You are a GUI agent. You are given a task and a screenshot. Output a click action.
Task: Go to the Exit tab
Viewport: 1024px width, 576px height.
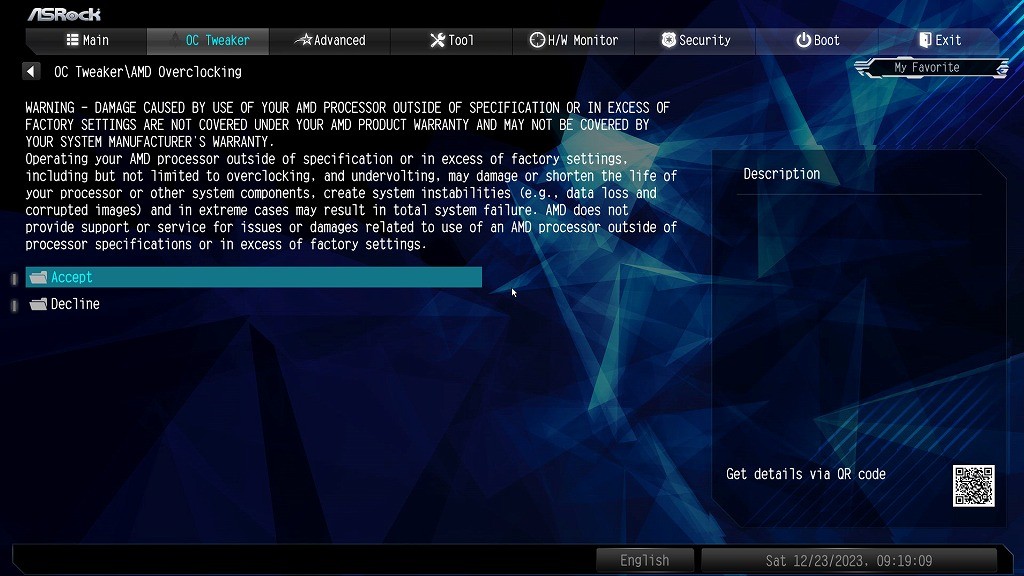[939, 40]
